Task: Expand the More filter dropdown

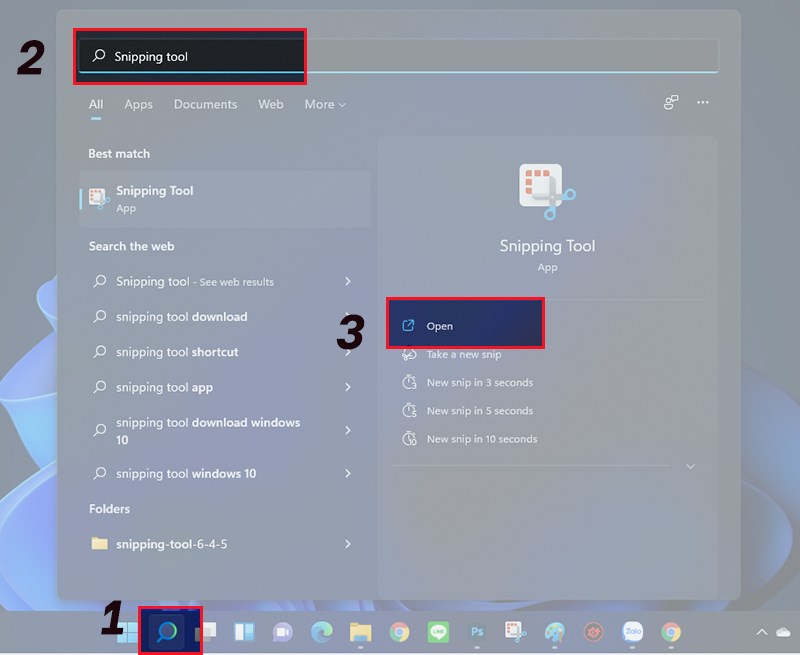Action: pos(325,105)
